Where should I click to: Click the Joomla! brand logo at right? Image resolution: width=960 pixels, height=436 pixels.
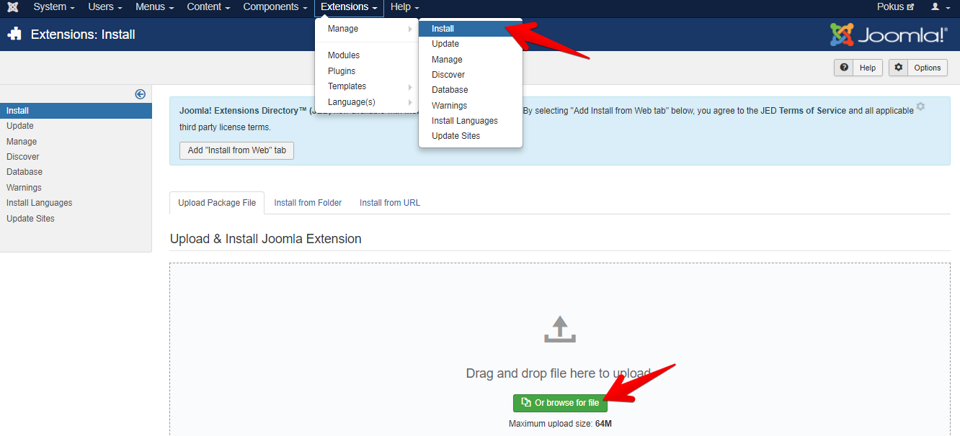point(888,35)
